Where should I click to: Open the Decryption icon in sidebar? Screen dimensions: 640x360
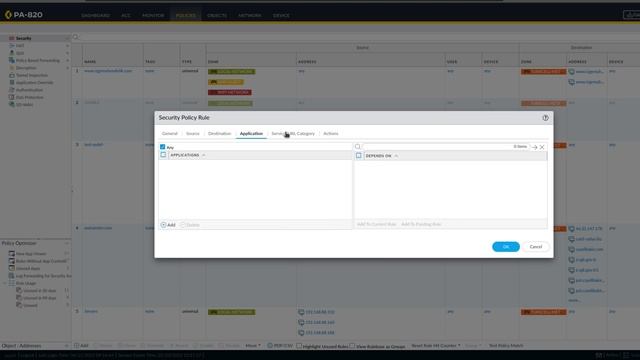pyautogui.click(x=11, y=68)
